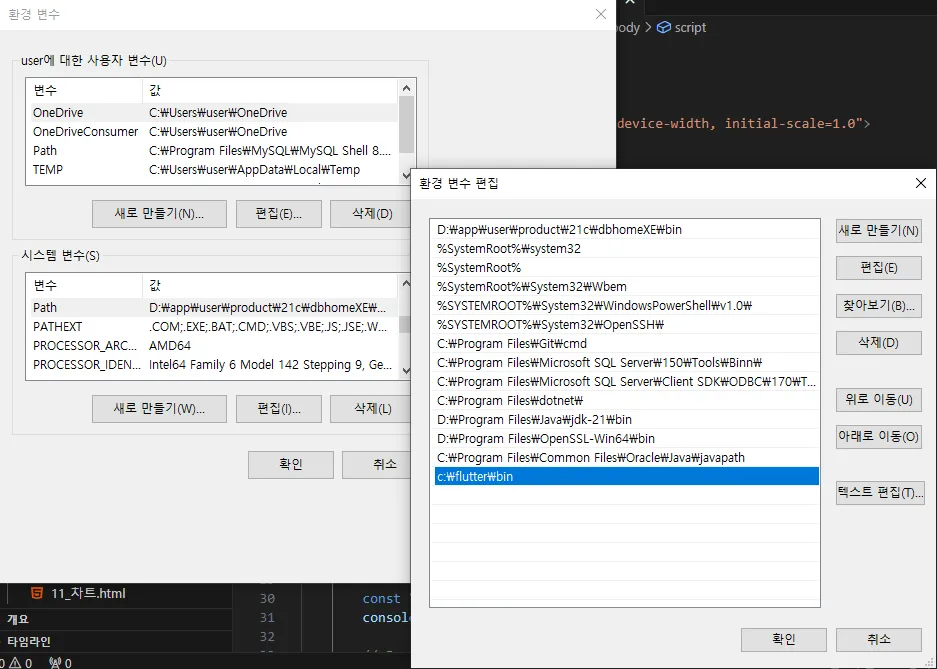
Task: Close the 환경 변수 편집 dialog
Action: pos(921,183)
